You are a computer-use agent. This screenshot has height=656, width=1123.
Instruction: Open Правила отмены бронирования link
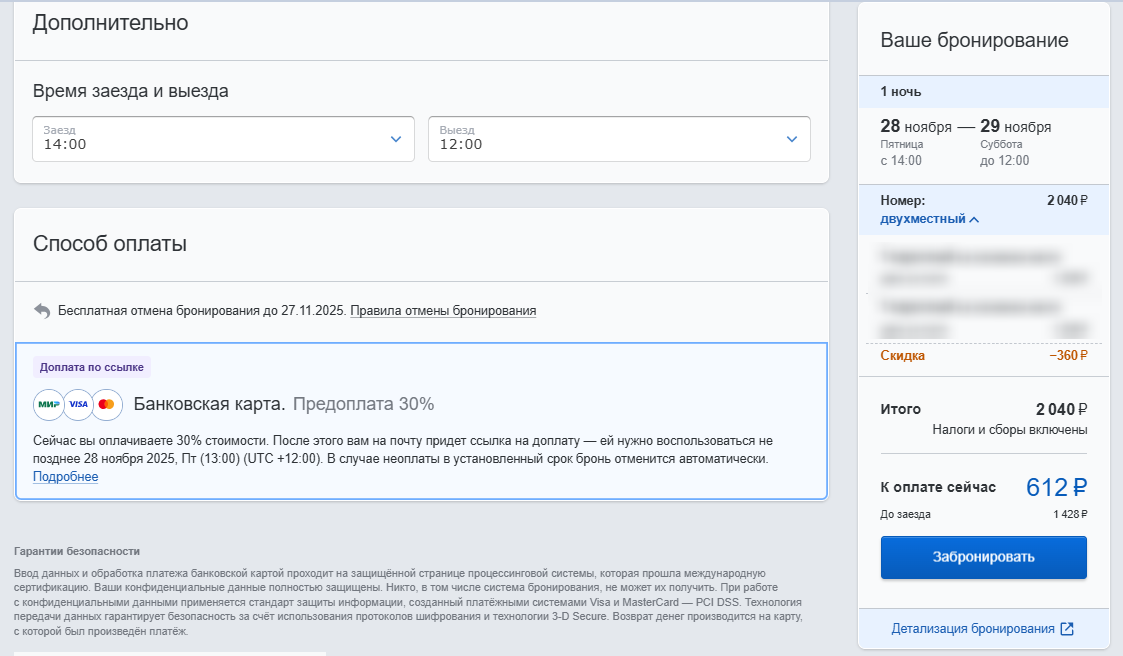443,311
